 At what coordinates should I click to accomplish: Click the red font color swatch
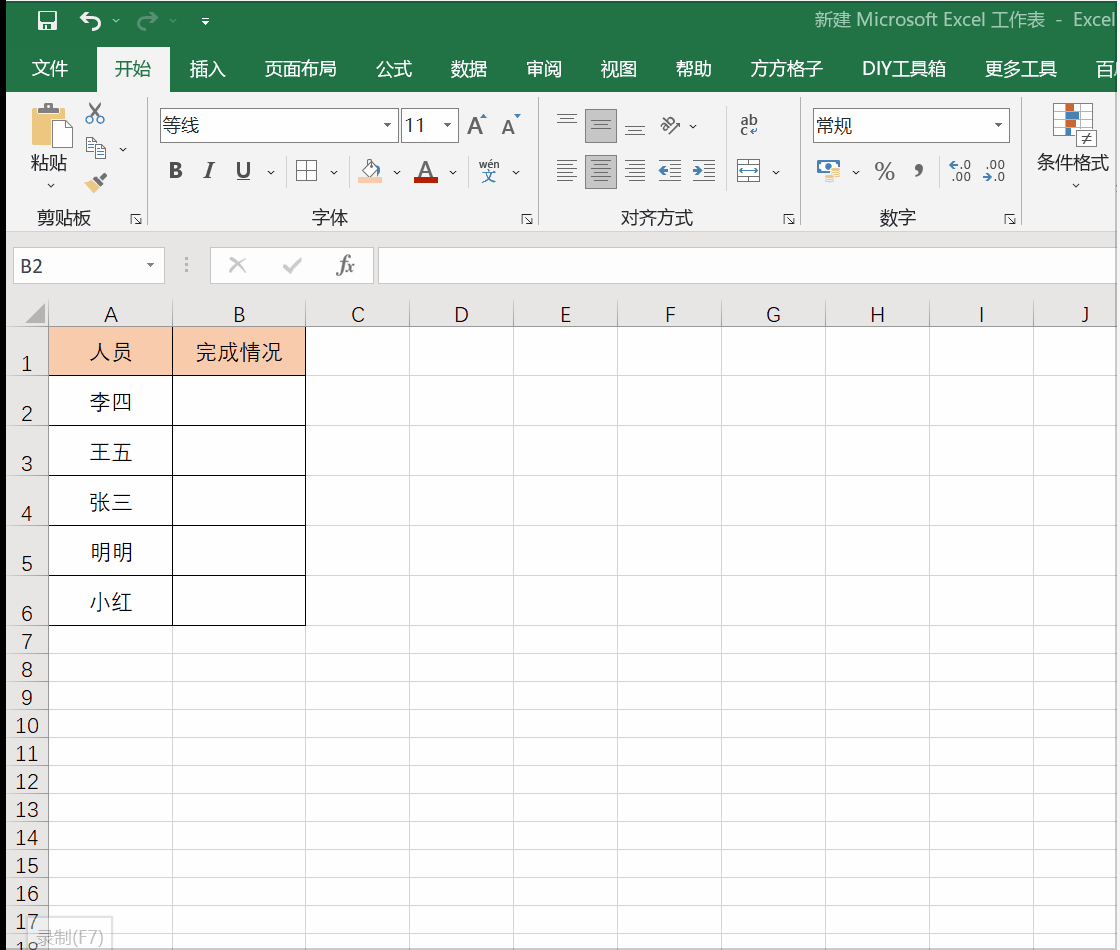tap(426, 171)
